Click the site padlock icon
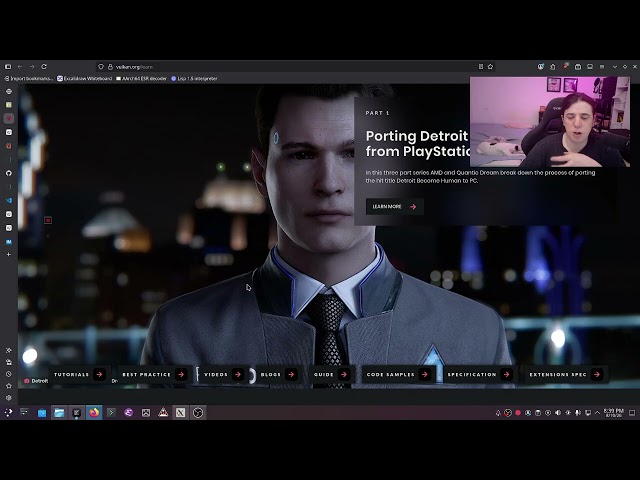The height and width of the screenshot is (480, 640). [x=110, y=67]
